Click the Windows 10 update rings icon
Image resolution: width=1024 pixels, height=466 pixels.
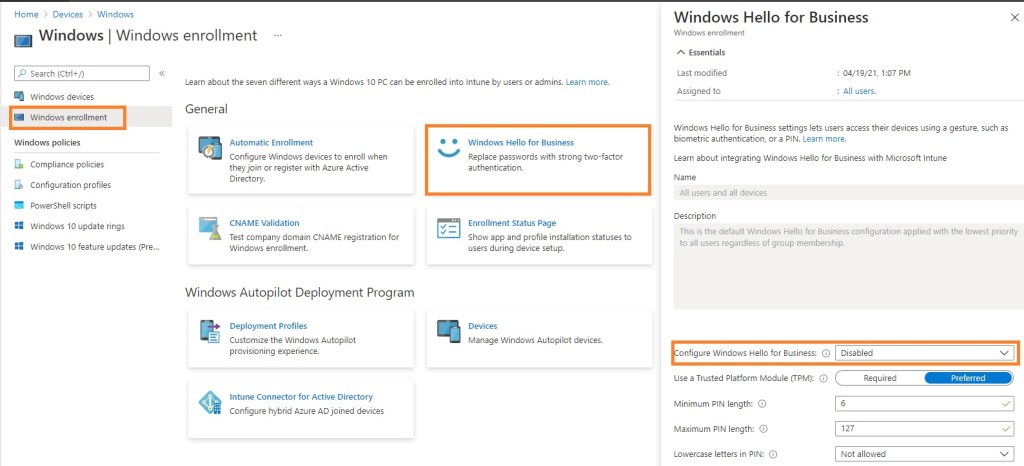[19, 226]
